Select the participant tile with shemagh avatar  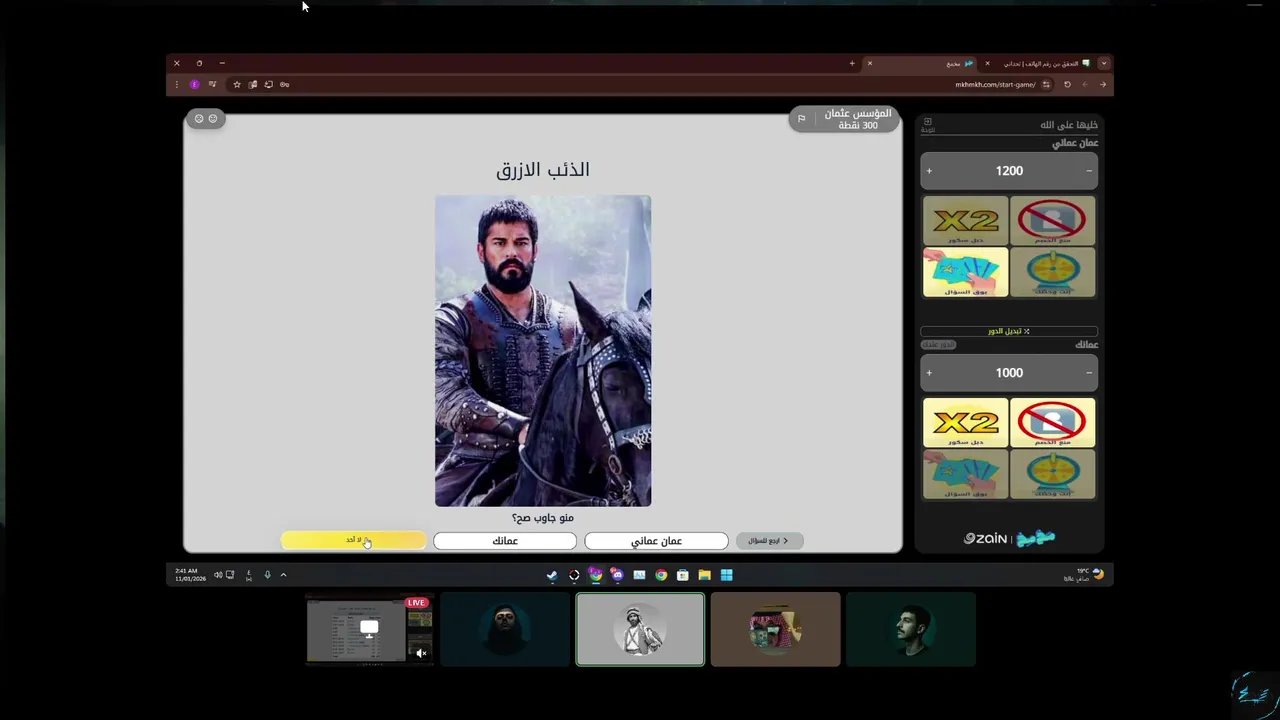click(775, 629)
